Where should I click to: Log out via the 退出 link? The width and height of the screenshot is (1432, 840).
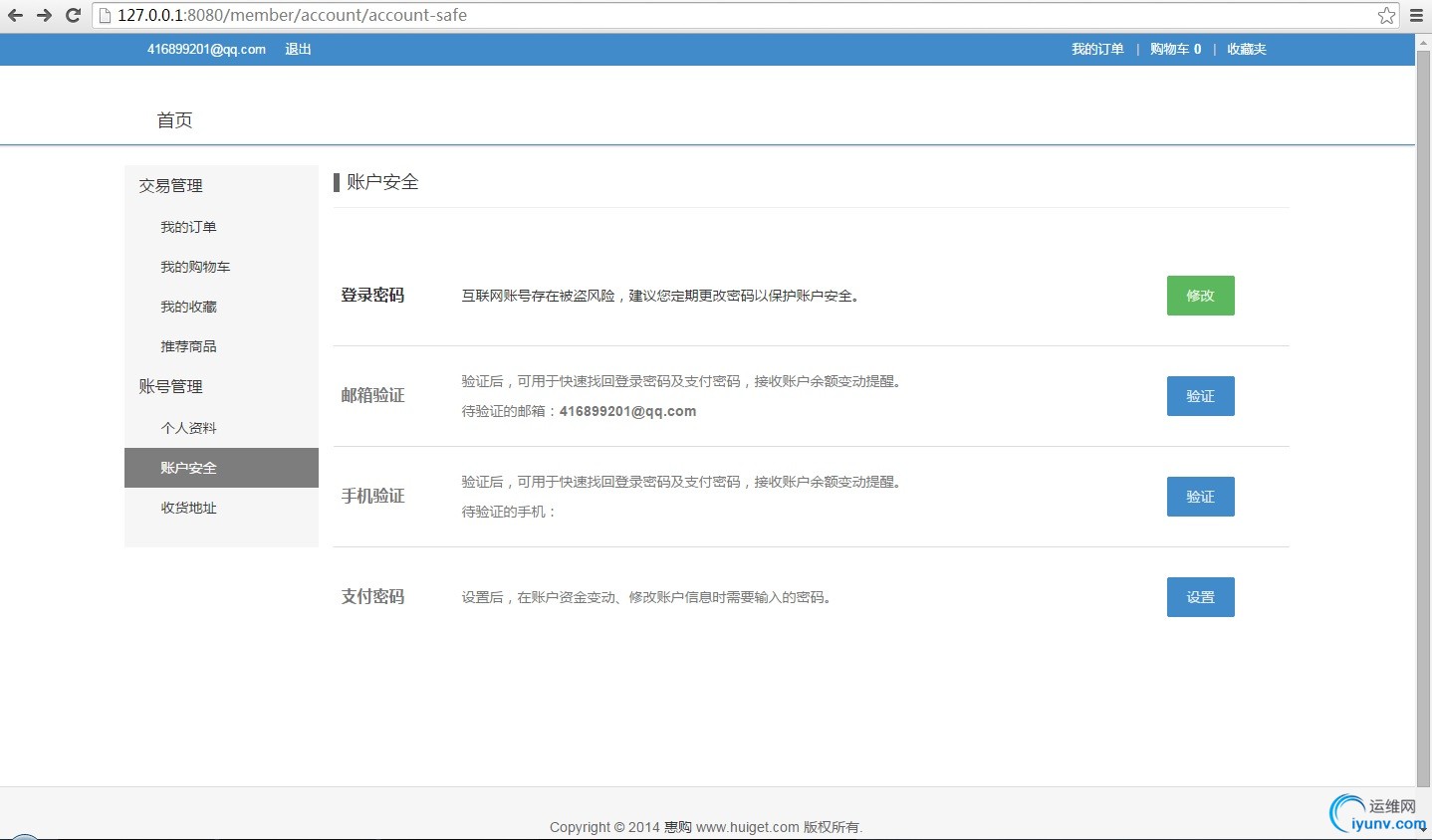coord(298,49)
